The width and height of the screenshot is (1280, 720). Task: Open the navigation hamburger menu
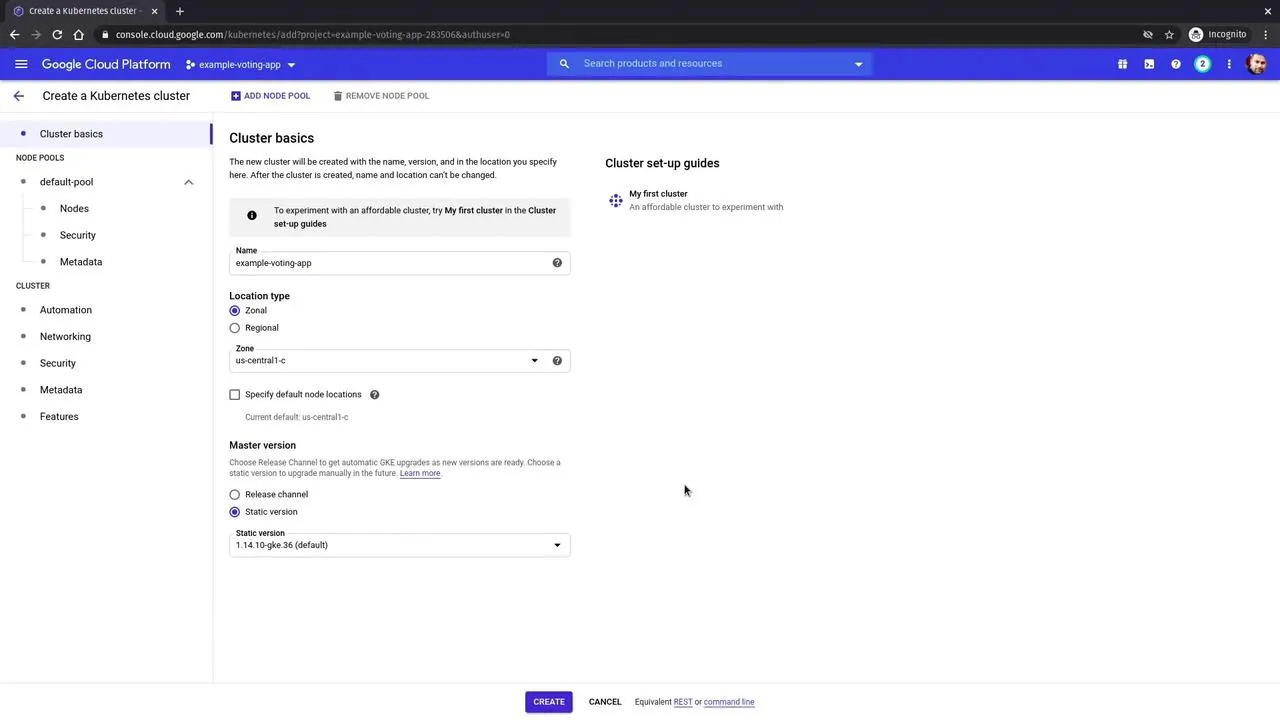coord(21,63)
